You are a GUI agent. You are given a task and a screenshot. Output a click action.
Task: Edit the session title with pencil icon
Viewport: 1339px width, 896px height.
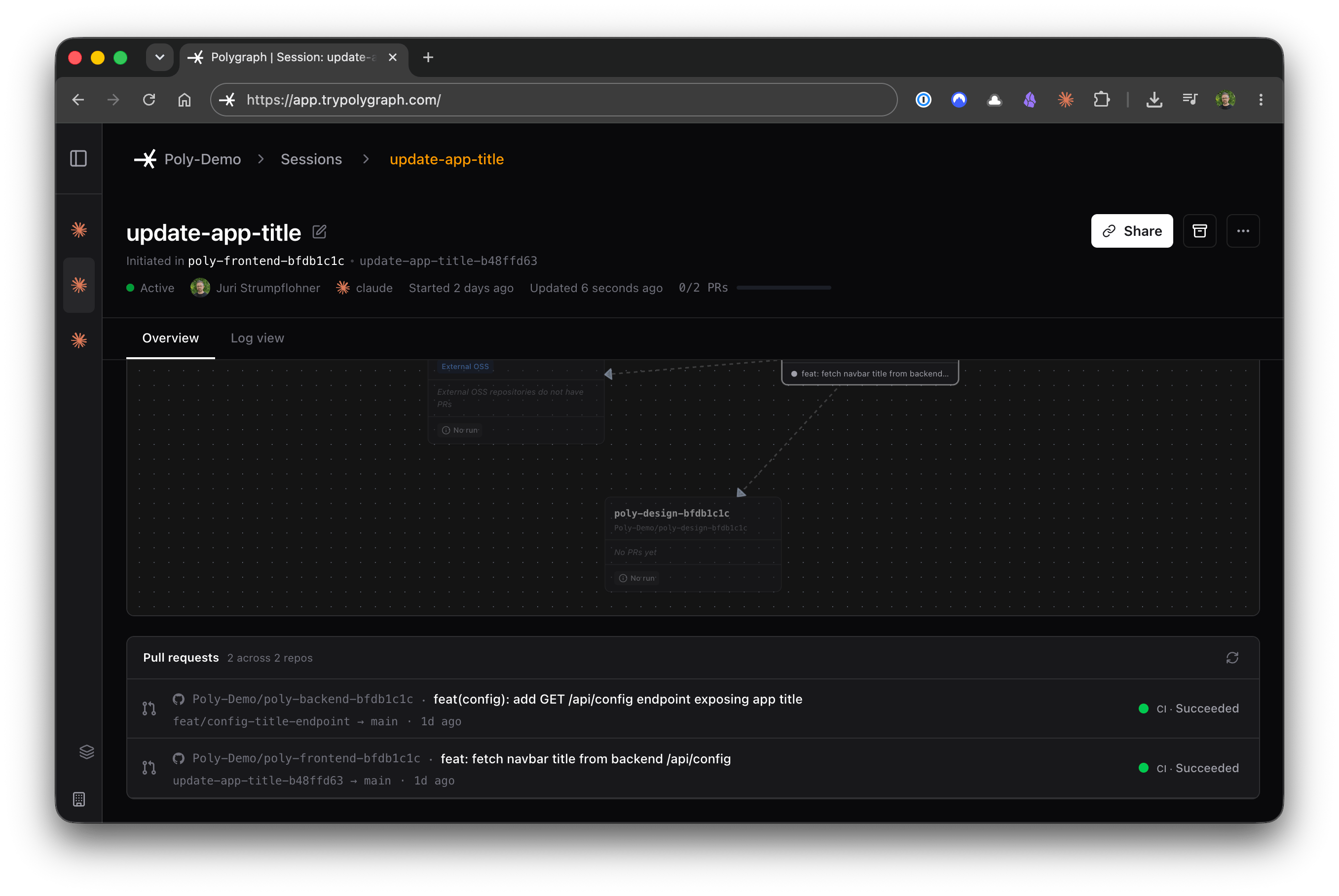point(319,231)
